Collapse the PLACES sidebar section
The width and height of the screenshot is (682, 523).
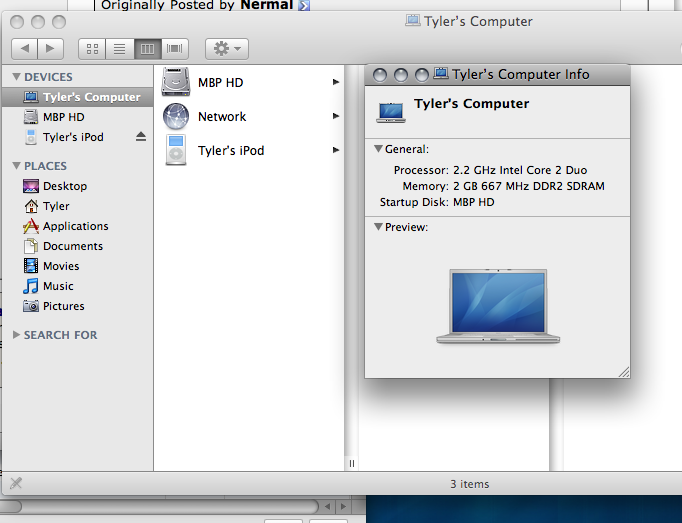tap(17, 166)
